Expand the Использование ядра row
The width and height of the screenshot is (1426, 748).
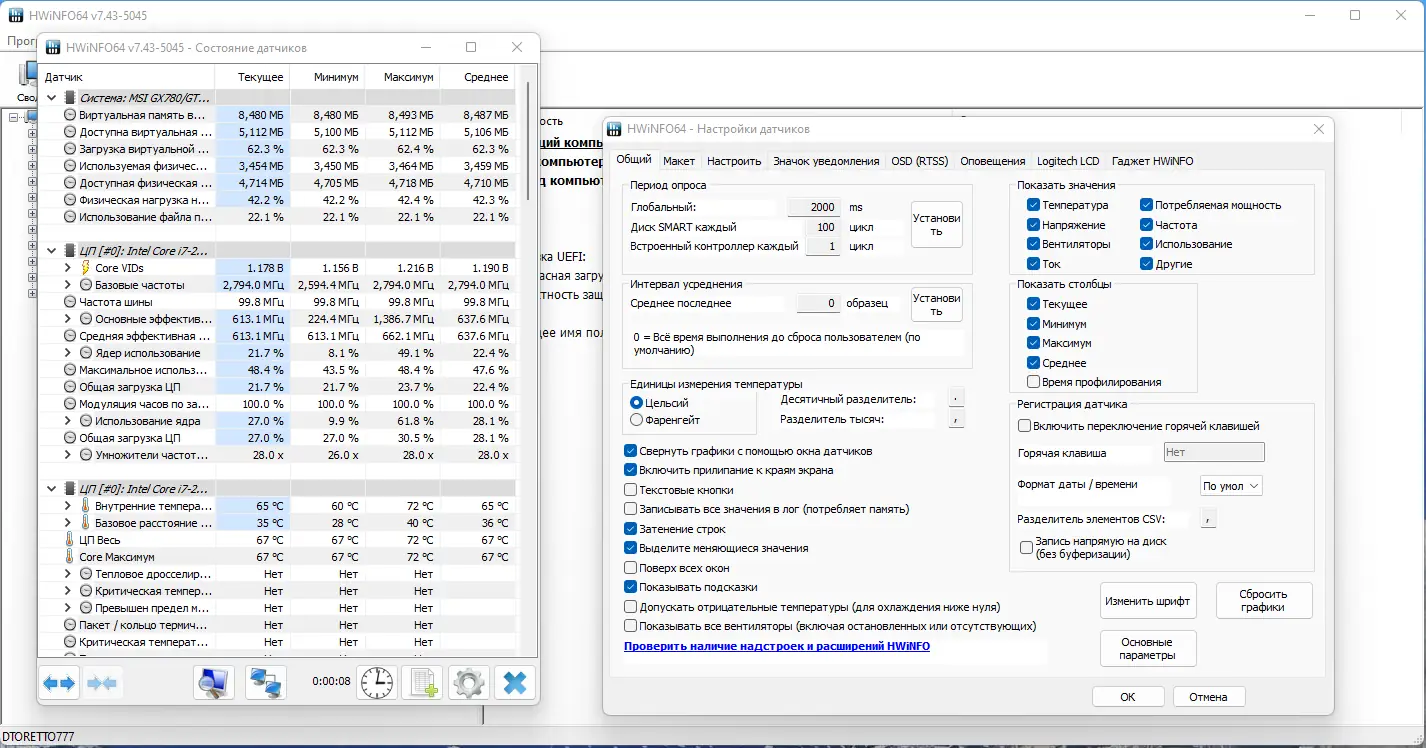(67, 421)
